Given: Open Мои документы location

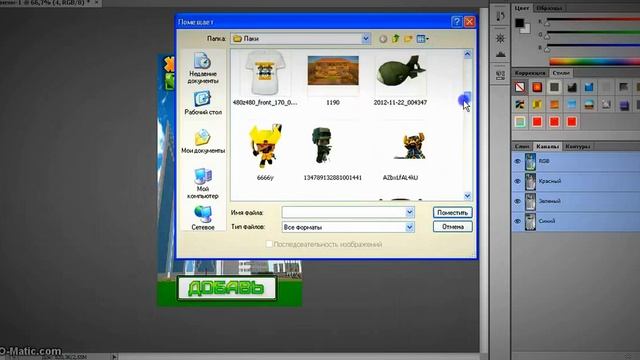Looking at the screenshot, I should click(202, 142).
